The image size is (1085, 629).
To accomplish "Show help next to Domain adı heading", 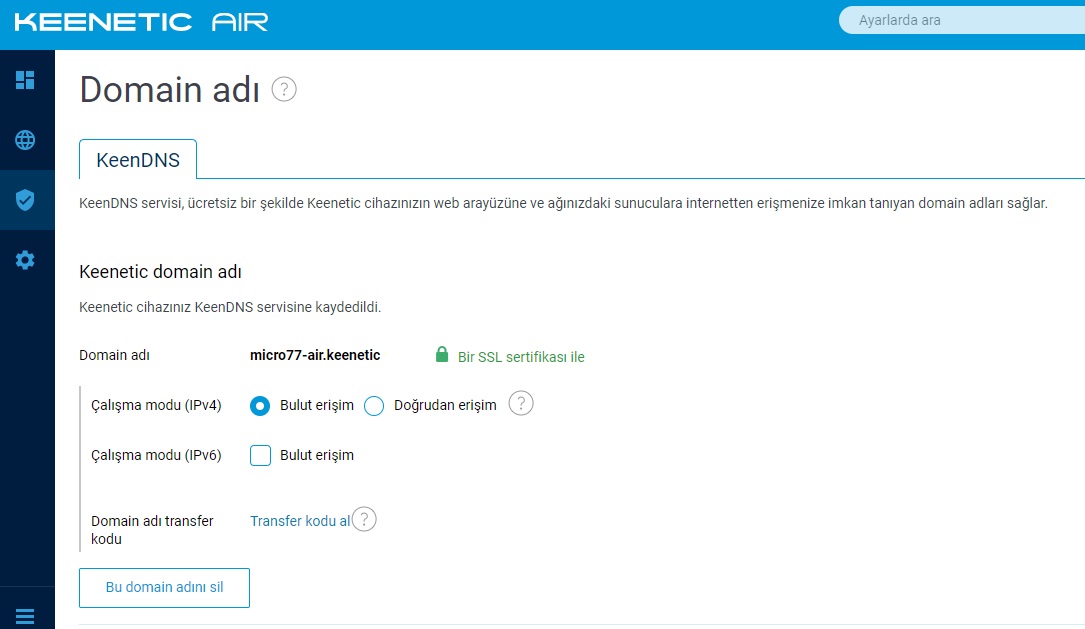I will click(284, 89).
